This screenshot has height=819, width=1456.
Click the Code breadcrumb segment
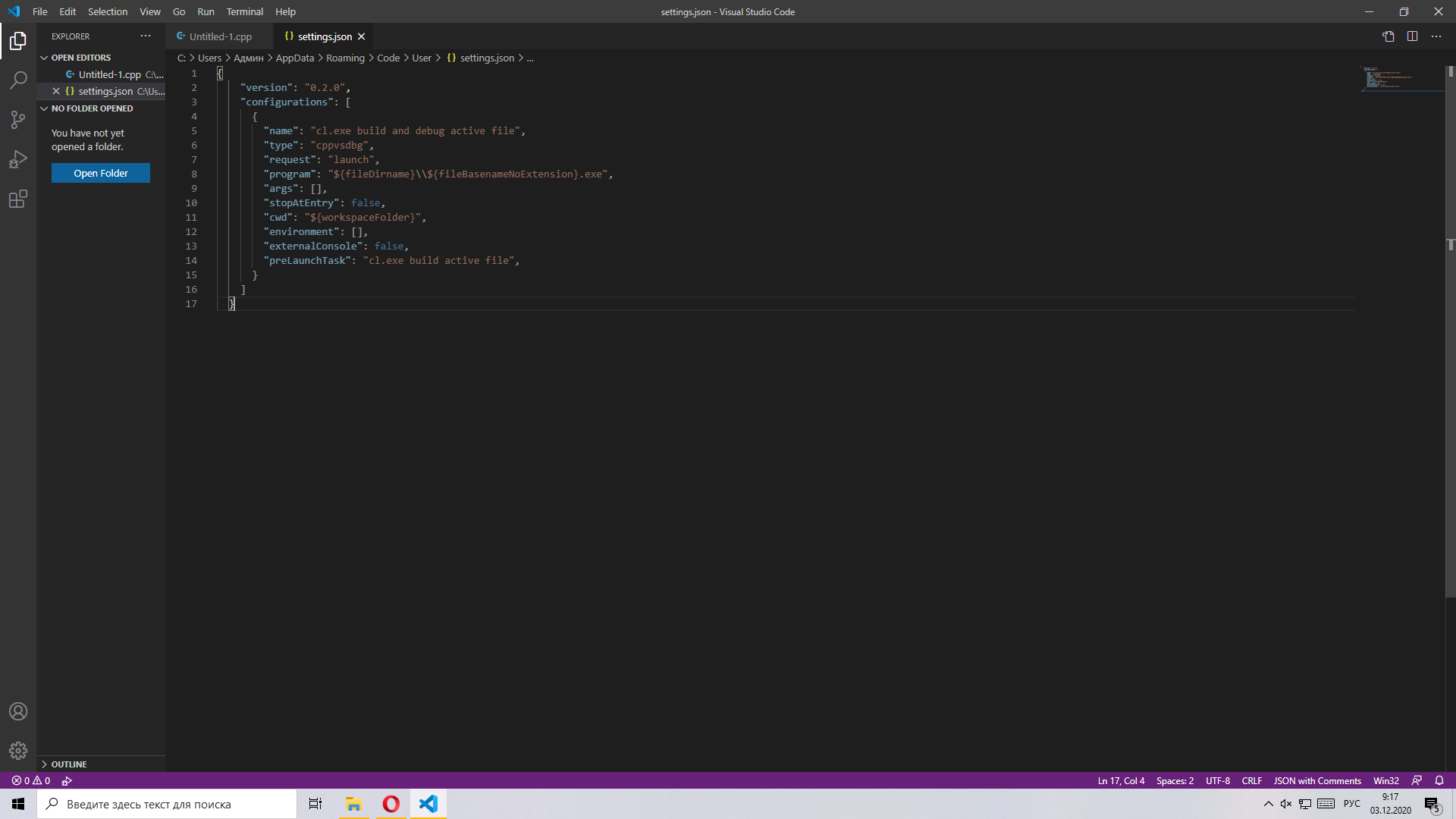click(x=388, y=58)
